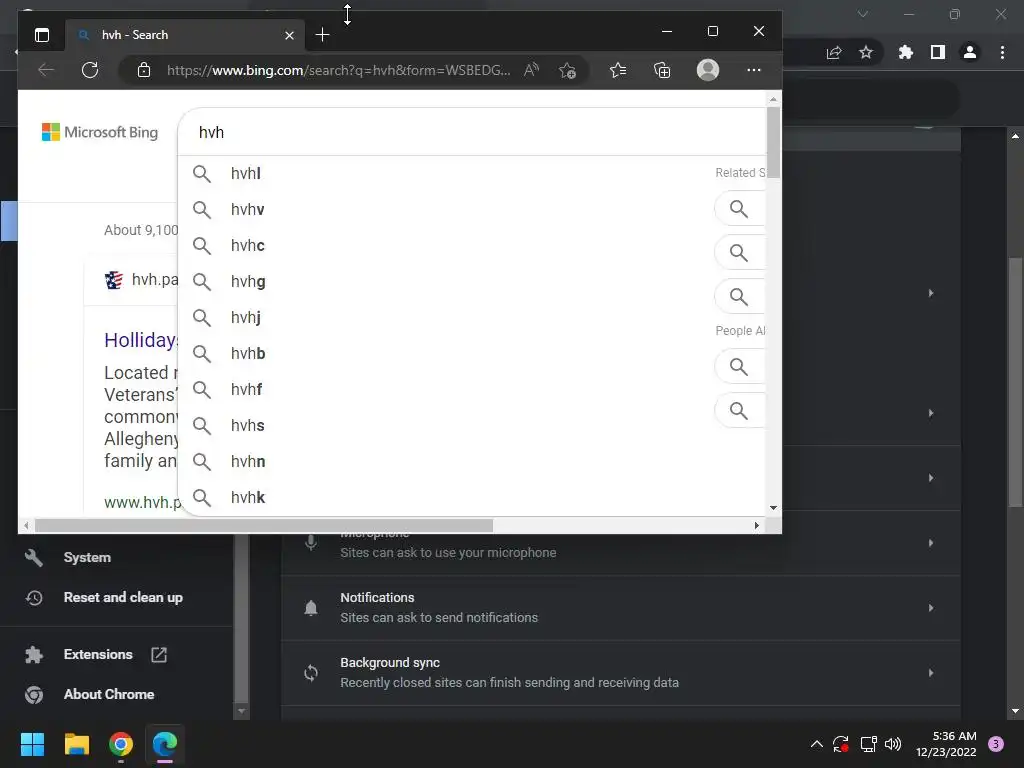This screenshot has width=1024, height=768.
Task: Click the Bing search box containing hvh
Action: (472, 133)
